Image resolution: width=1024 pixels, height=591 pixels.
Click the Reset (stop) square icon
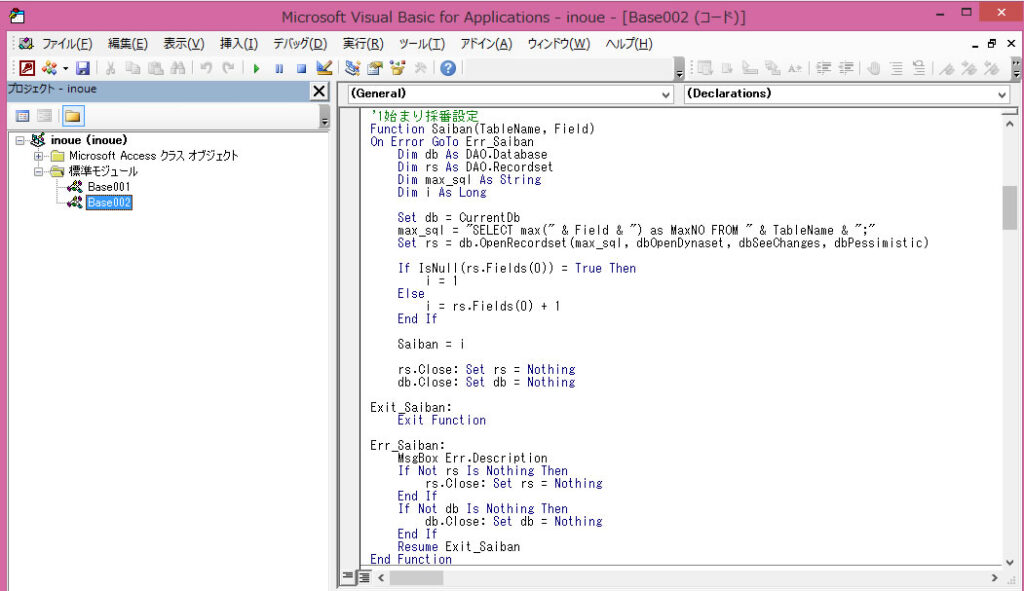pos(301,68)
